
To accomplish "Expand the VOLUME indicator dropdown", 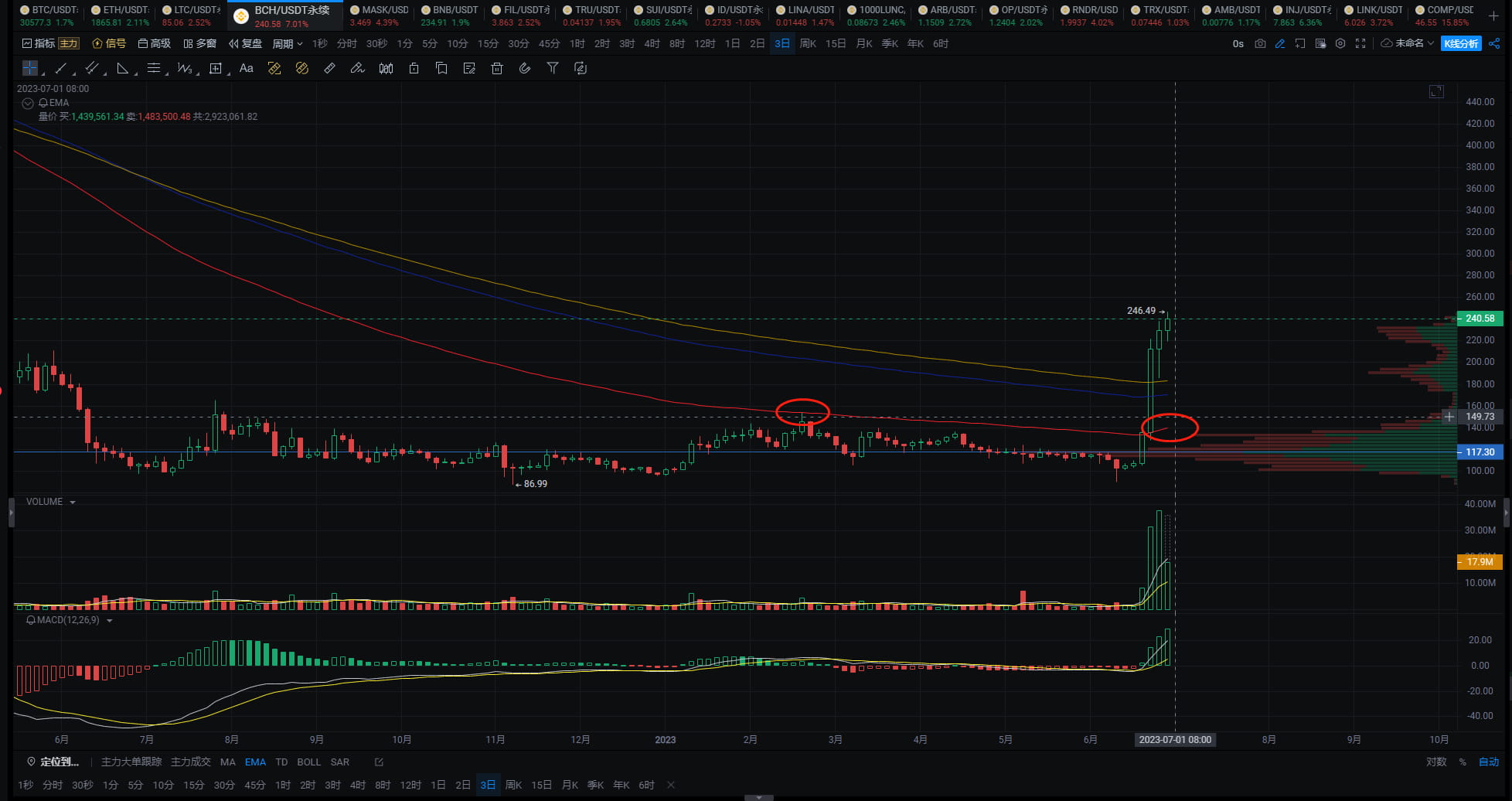I will [72, 502].
